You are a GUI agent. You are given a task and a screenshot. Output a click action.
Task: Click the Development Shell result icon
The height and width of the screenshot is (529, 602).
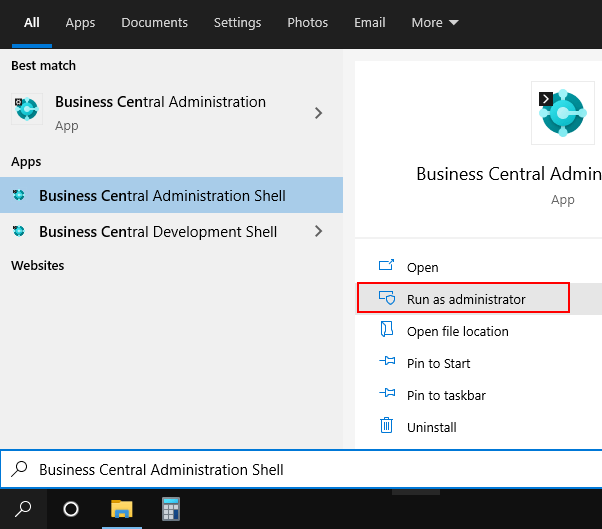tap(18, 232)
